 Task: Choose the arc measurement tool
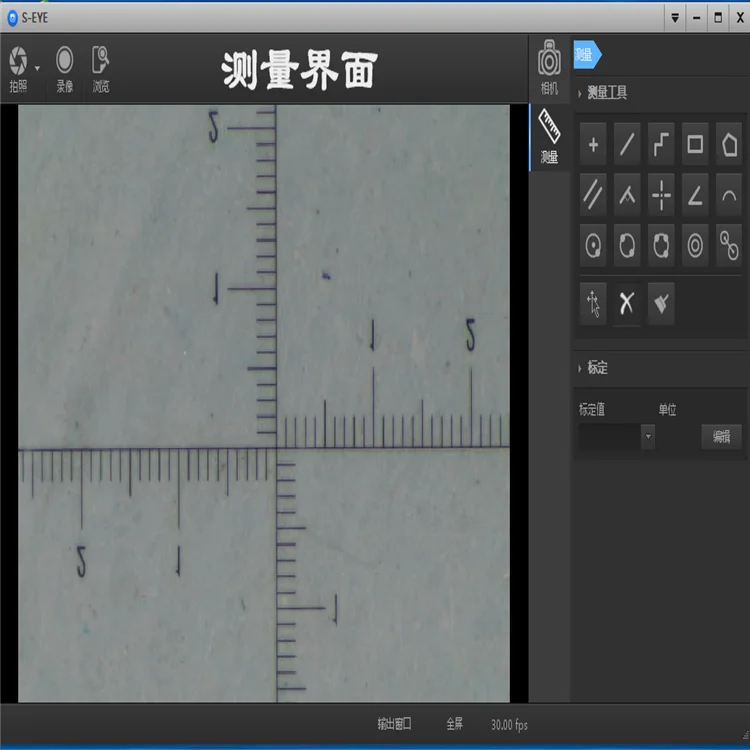coord(729,195)
